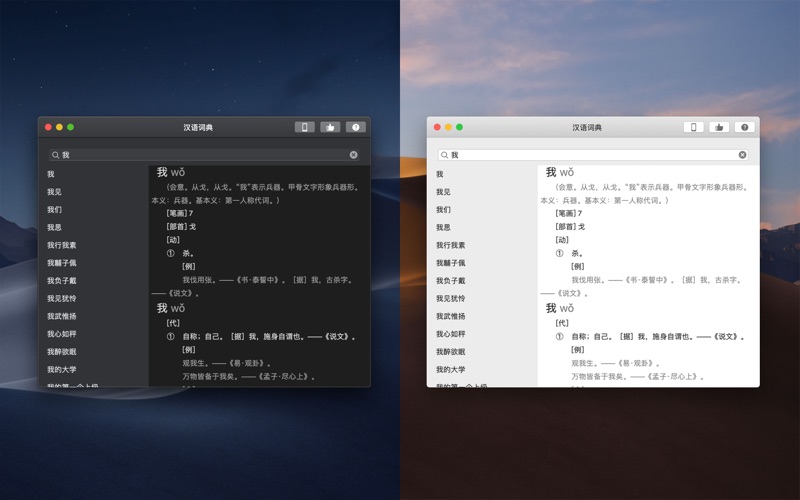Viewport: 800px width, 500px height.
Task: Click [代] label in light window definition
Action: [x=562, y=323]
